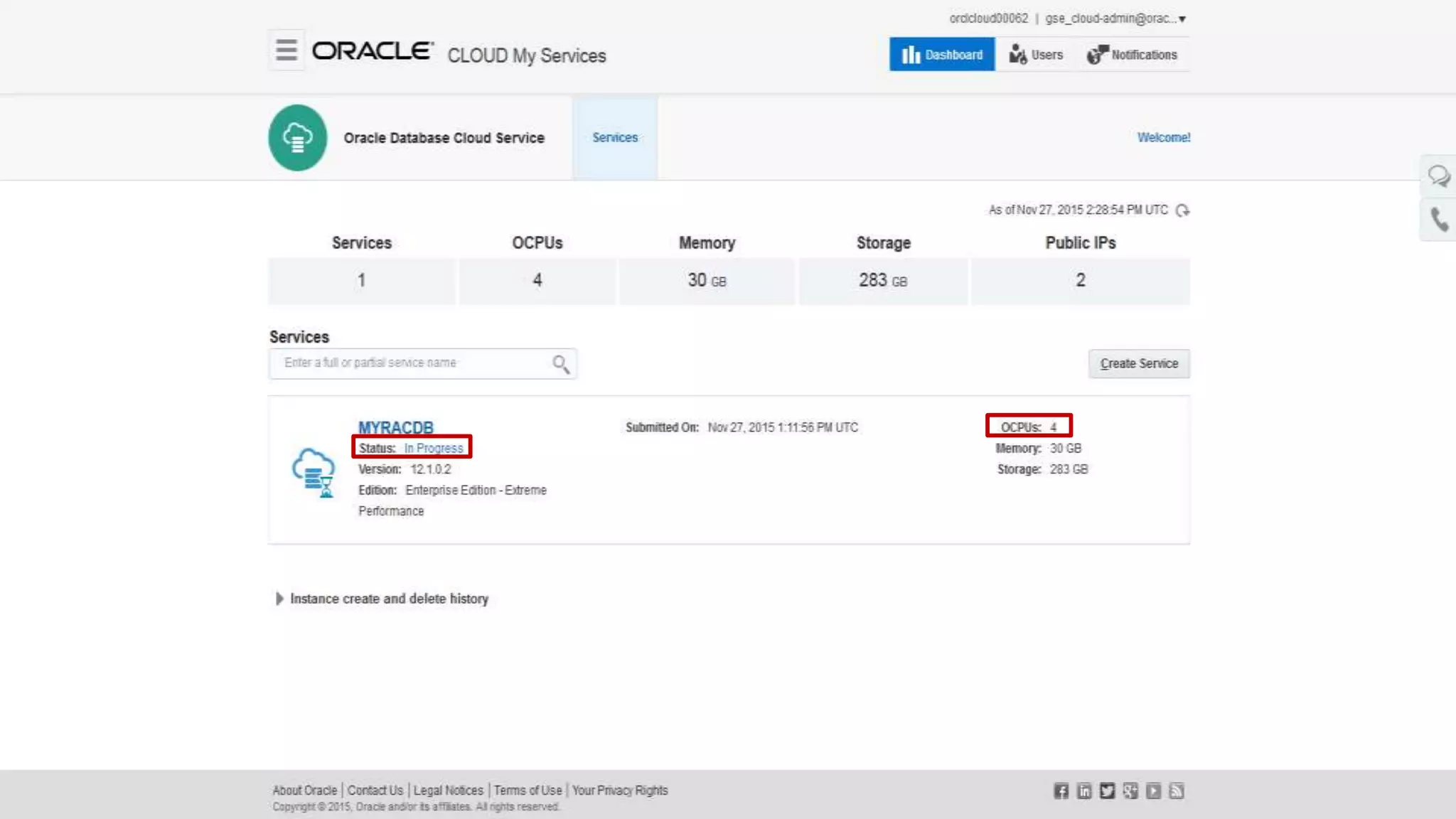Click the Google Plus footer icon
The height and width of the screenshot is (819, 1456).
tap(1130, 791)
